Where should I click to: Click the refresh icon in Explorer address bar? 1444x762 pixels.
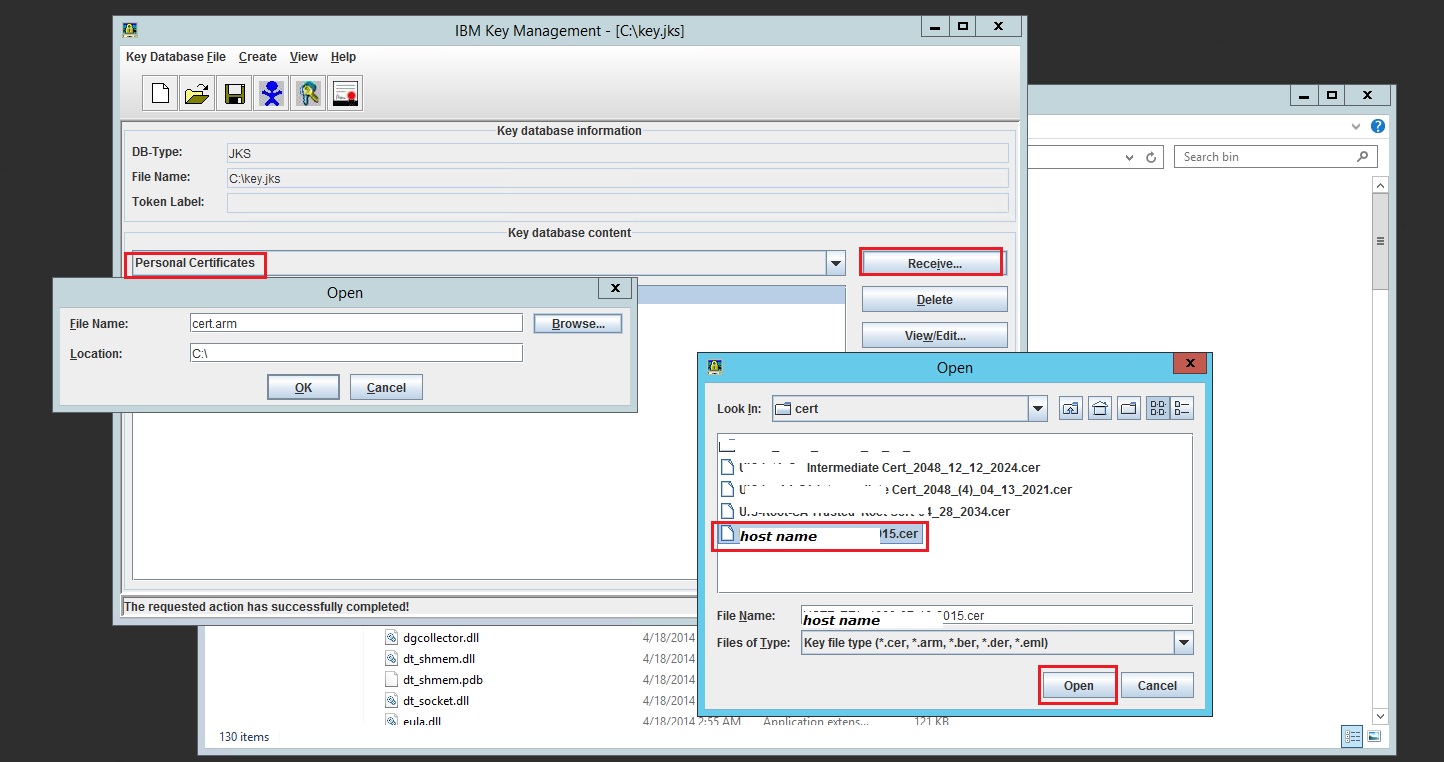click(x=1151, y=157)
